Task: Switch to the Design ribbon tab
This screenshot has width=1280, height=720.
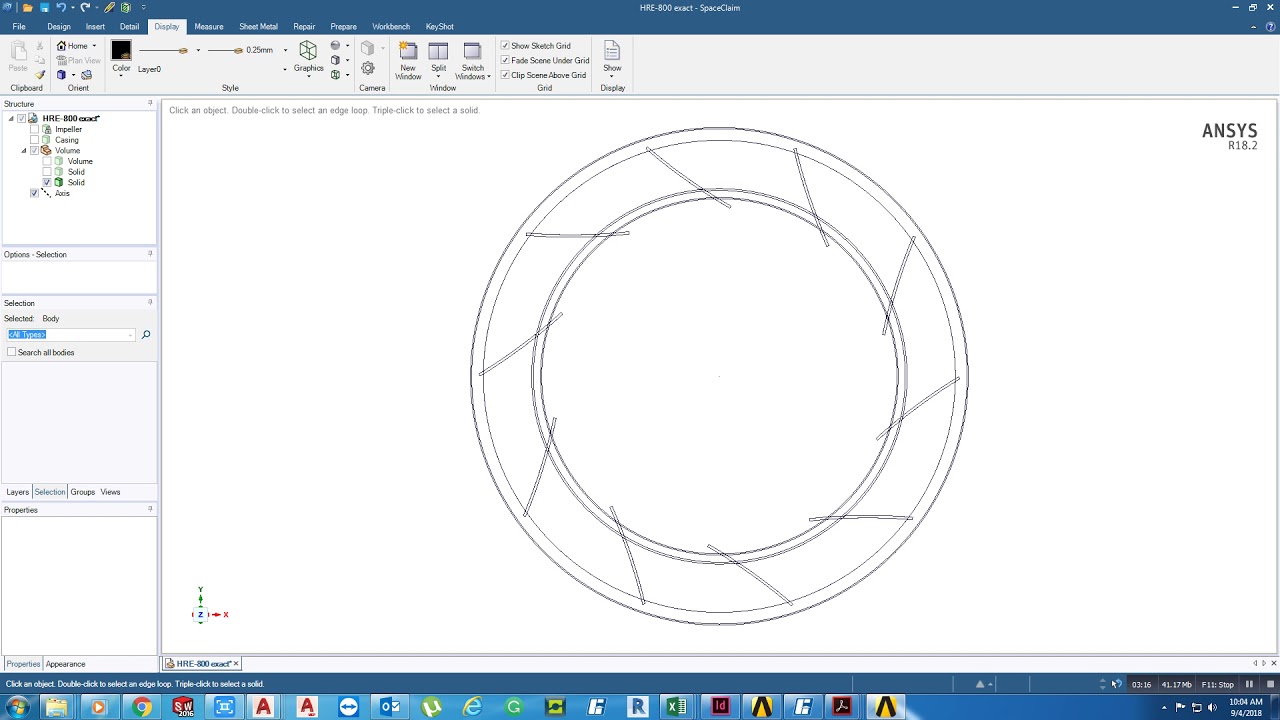Action: pyautogui.click(x=59, y=26)
